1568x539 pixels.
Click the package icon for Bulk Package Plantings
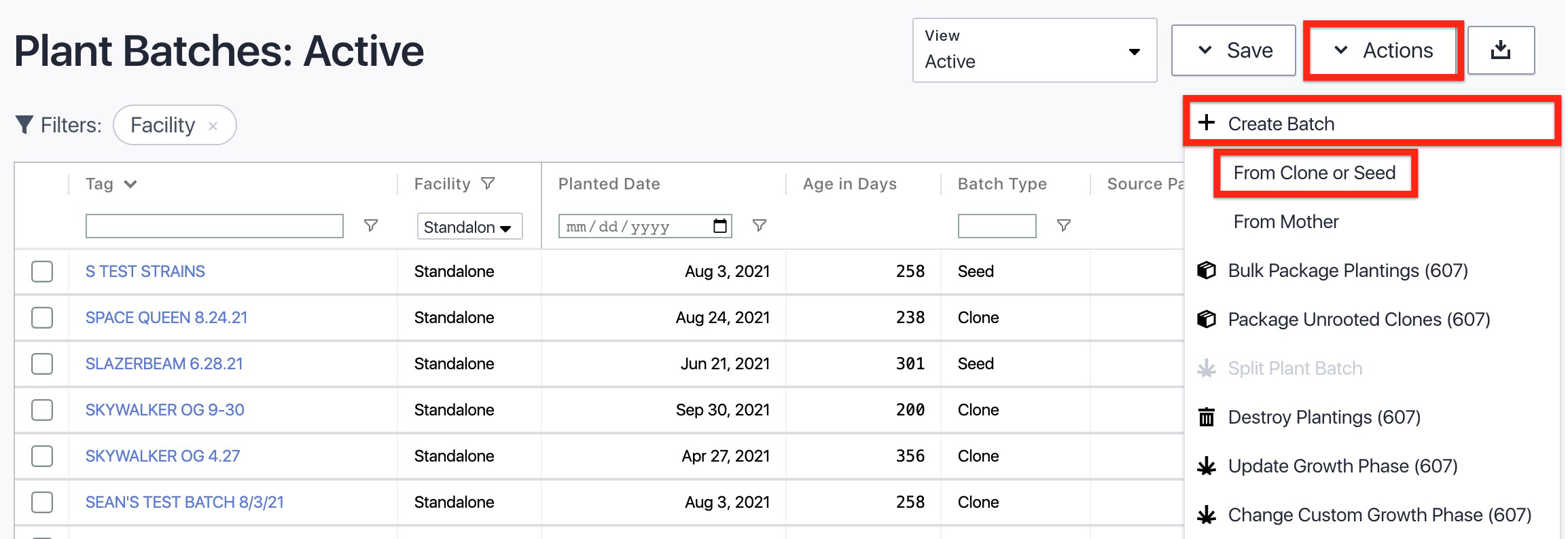tap(1207, 270)
